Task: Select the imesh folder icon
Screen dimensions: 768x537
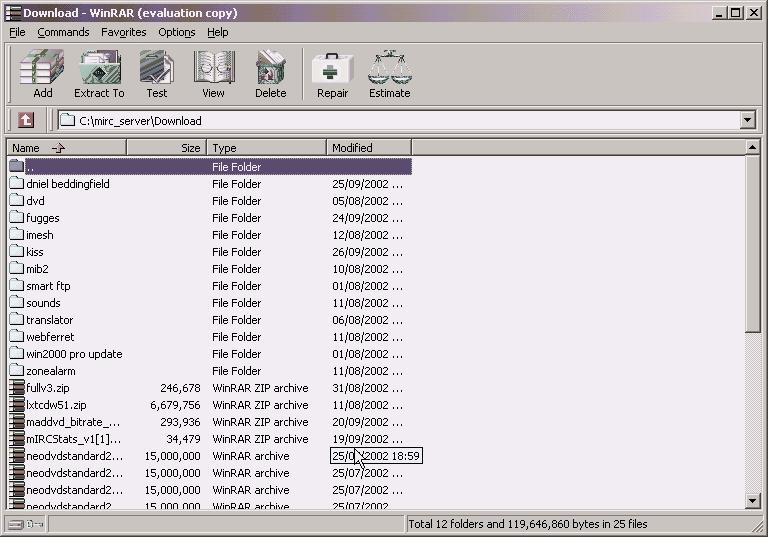Action: (x=17, y=234)
